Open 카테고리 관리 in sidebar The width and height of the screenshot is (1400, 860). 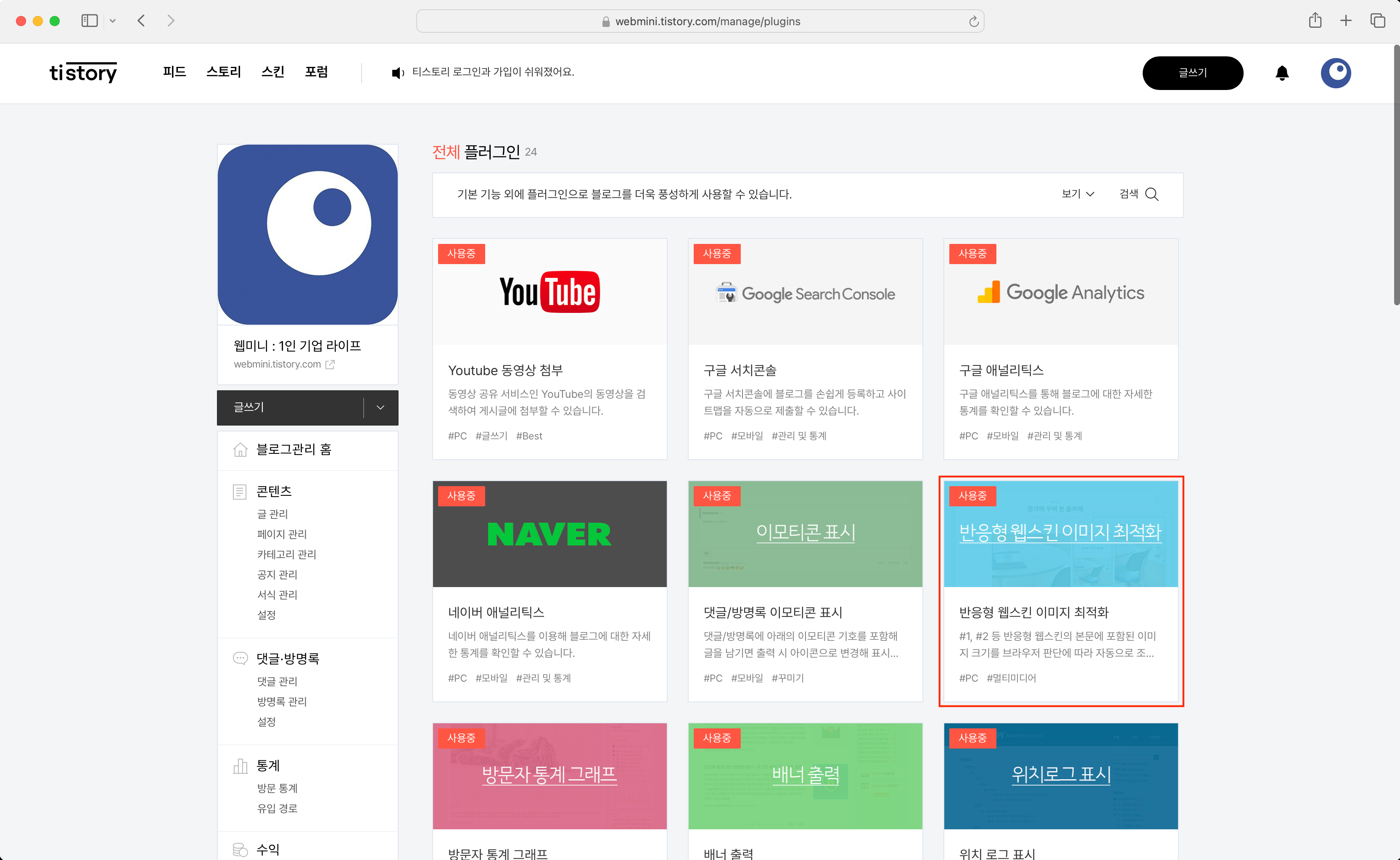(286, 554)
